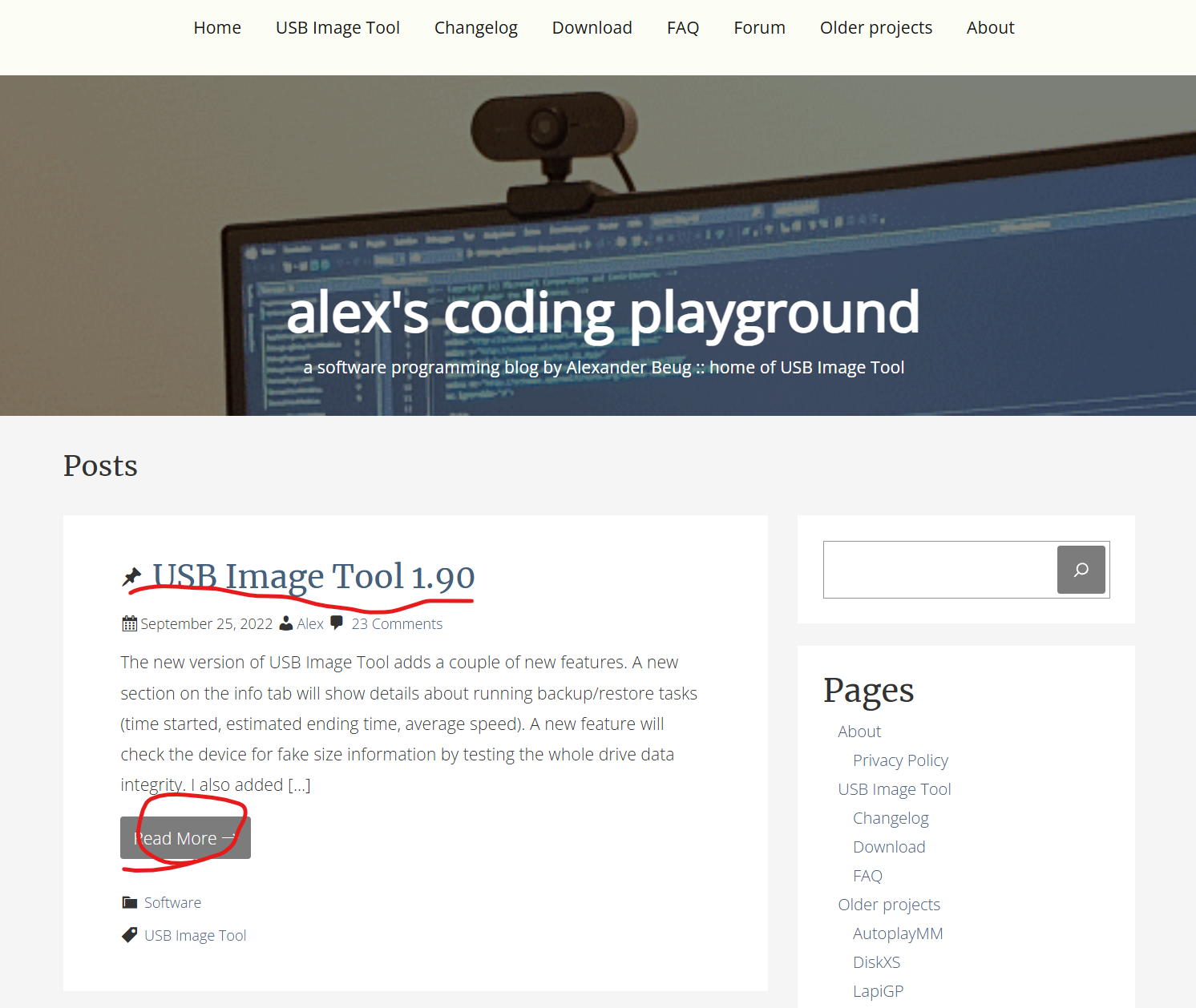Open FAQ in Pages sidebar
The width and height of the screenshot is (1196, 1008).
click(x=867, y=876)
